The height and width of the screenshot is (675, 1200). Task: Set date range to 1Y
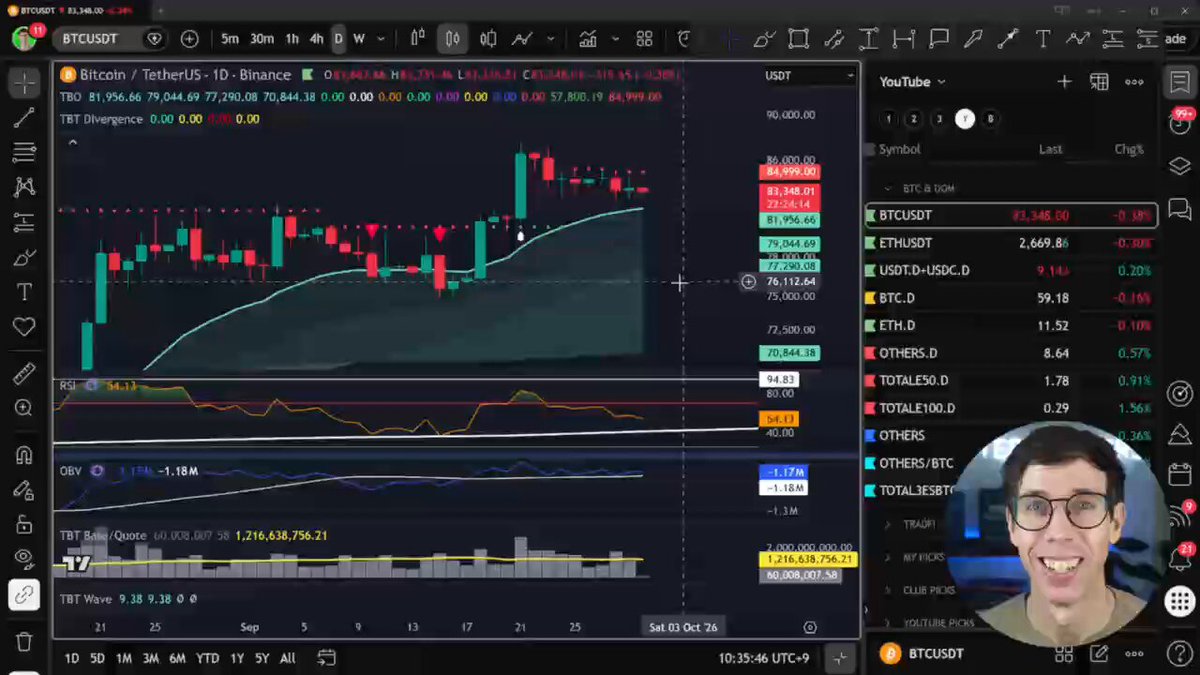click(237, 658)
